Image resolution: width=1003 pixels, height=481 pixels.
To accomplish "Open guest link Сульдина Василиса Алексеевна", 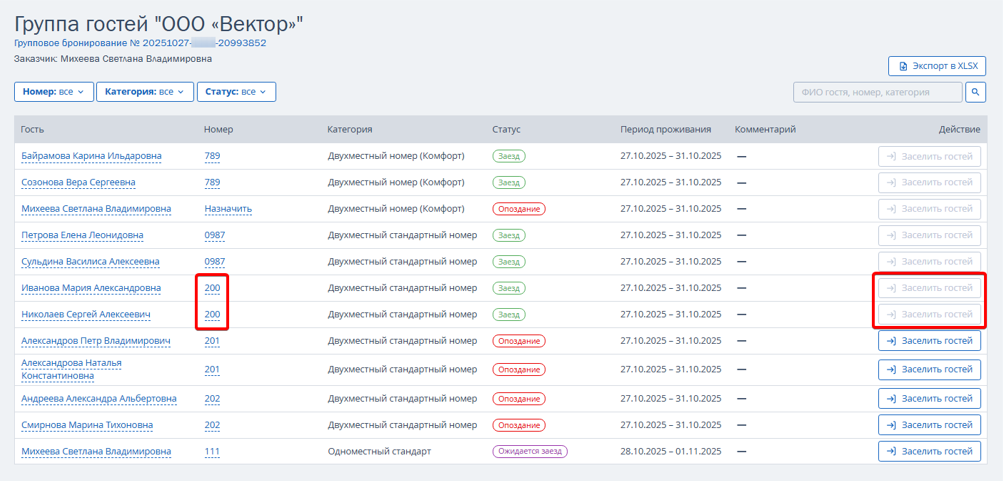I will [90, 262].
